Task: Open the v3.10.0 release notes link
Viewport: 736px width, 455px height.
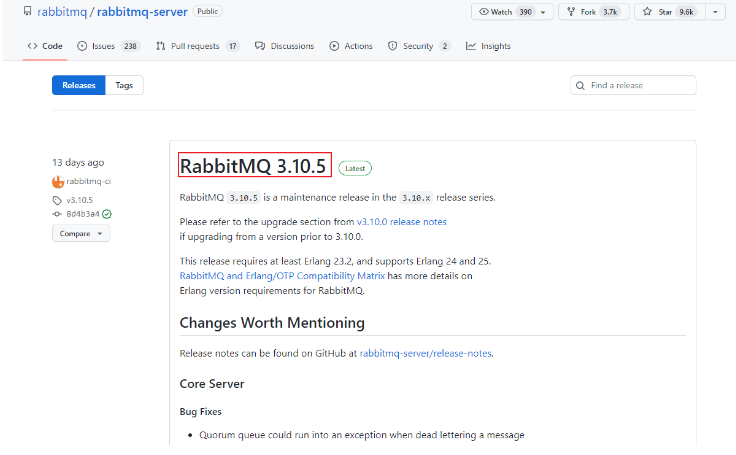Action: click(401, 222)
